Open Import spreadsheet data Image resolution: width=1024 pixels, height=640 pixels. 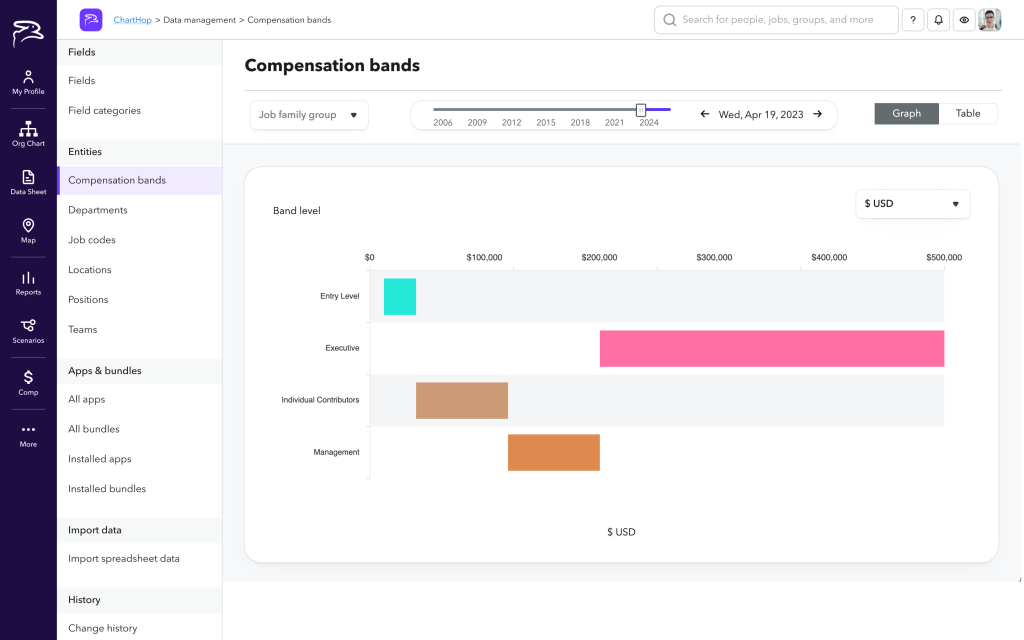[x=124, y=559]
